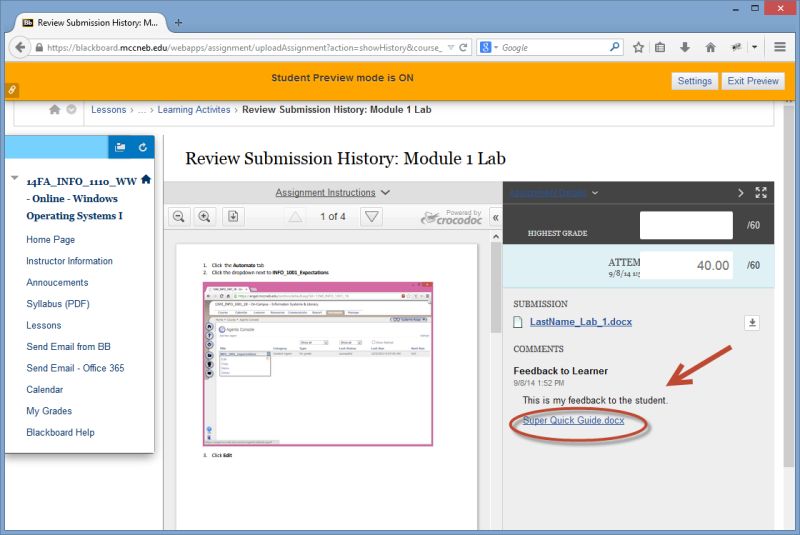Image resolution: width=800 pixels, height=535 pixels.
Task: Click the course home icon beside 14FA_INFO_1110_WW
Action: [146, 179]
